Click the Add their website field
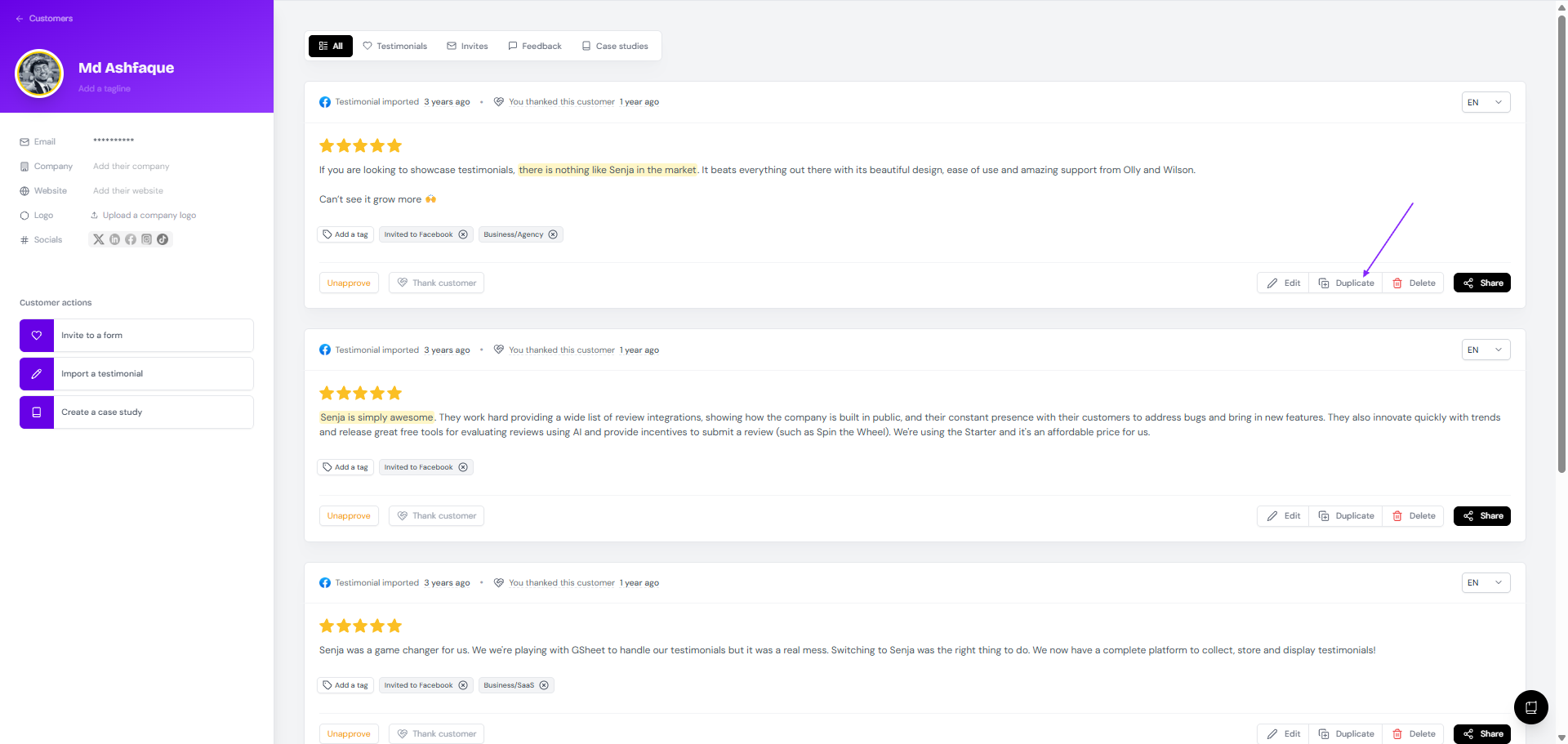 coord(128,190)
